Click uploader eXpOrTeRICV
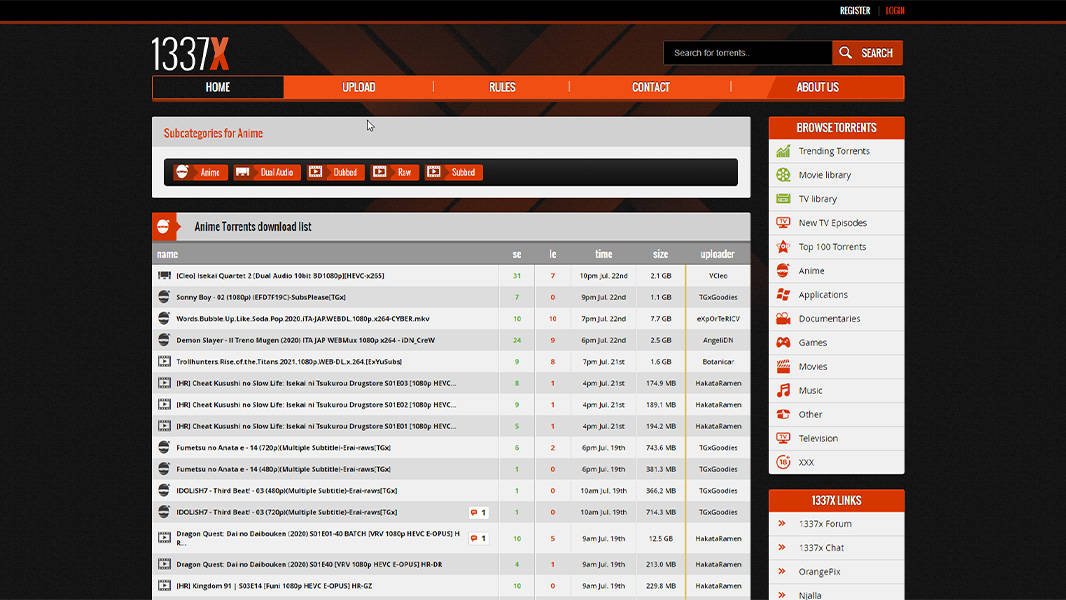1066x600 pixels. [x=718, y=319]
